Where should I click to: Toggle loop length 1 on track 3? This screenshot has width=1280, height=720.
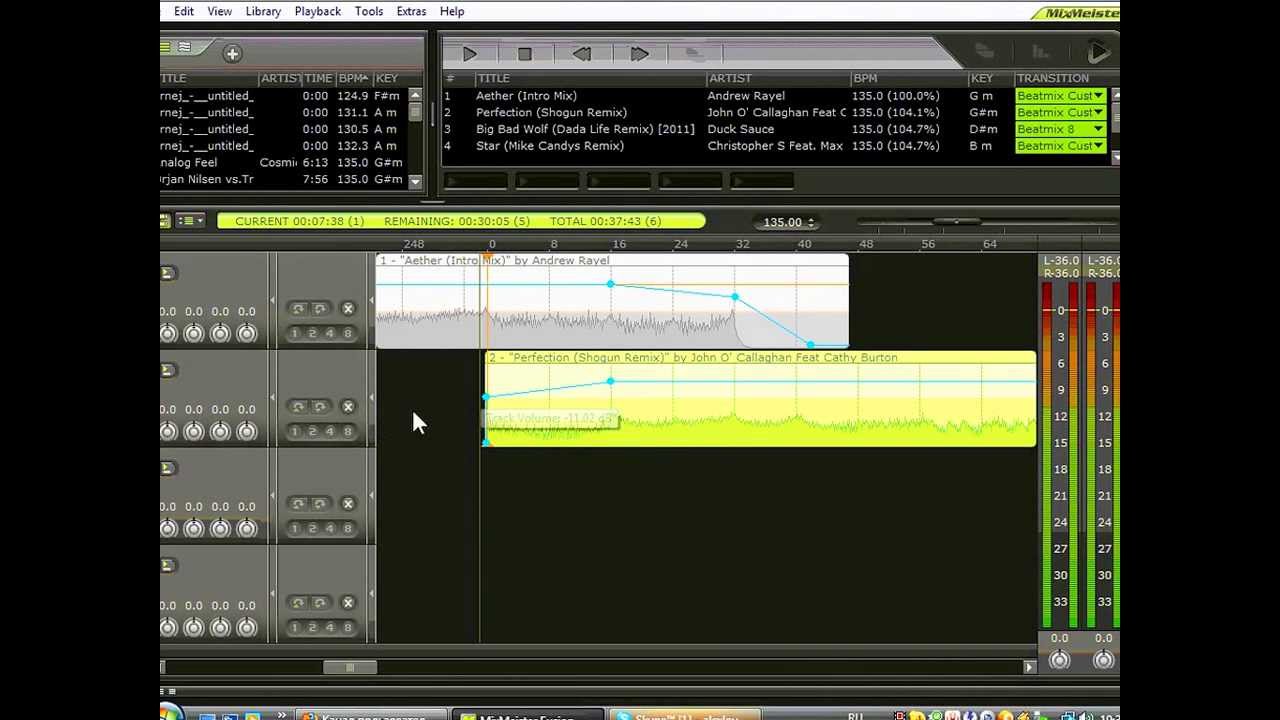pos(297,529)
